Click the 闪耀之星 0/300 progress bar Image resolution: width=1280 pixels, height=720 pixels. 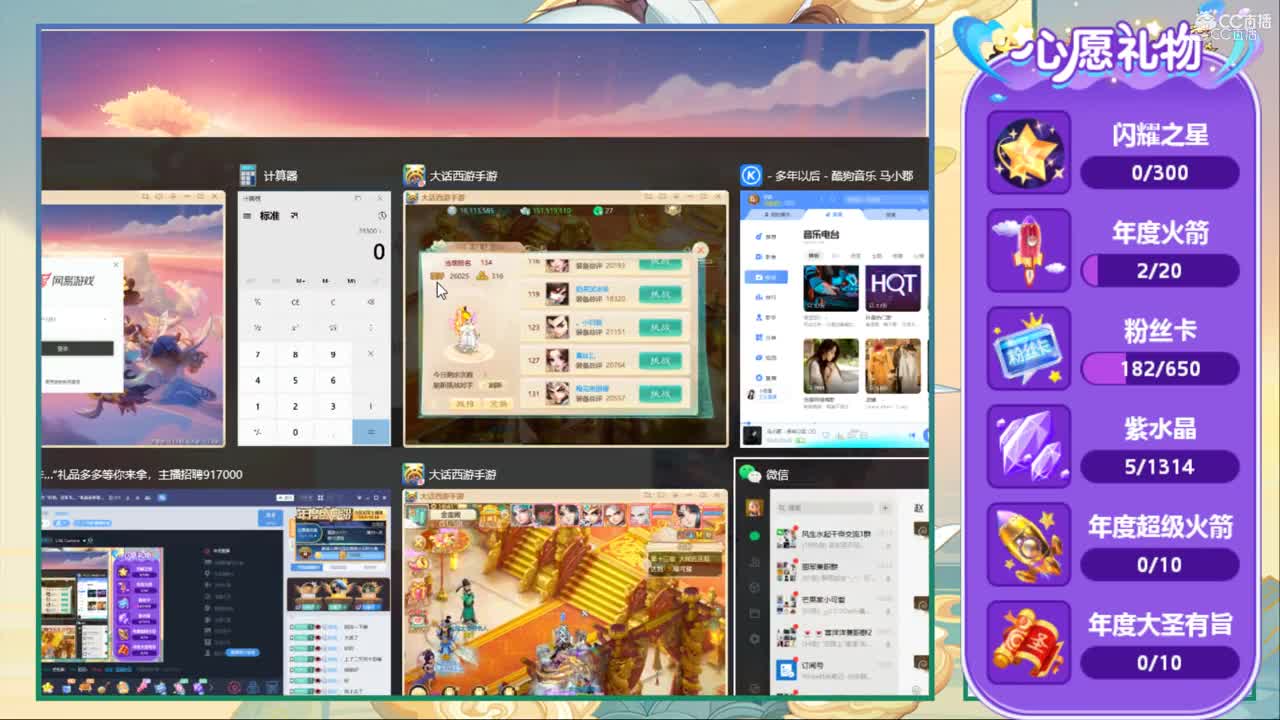pyautogui.click(x=1160, y=172)
